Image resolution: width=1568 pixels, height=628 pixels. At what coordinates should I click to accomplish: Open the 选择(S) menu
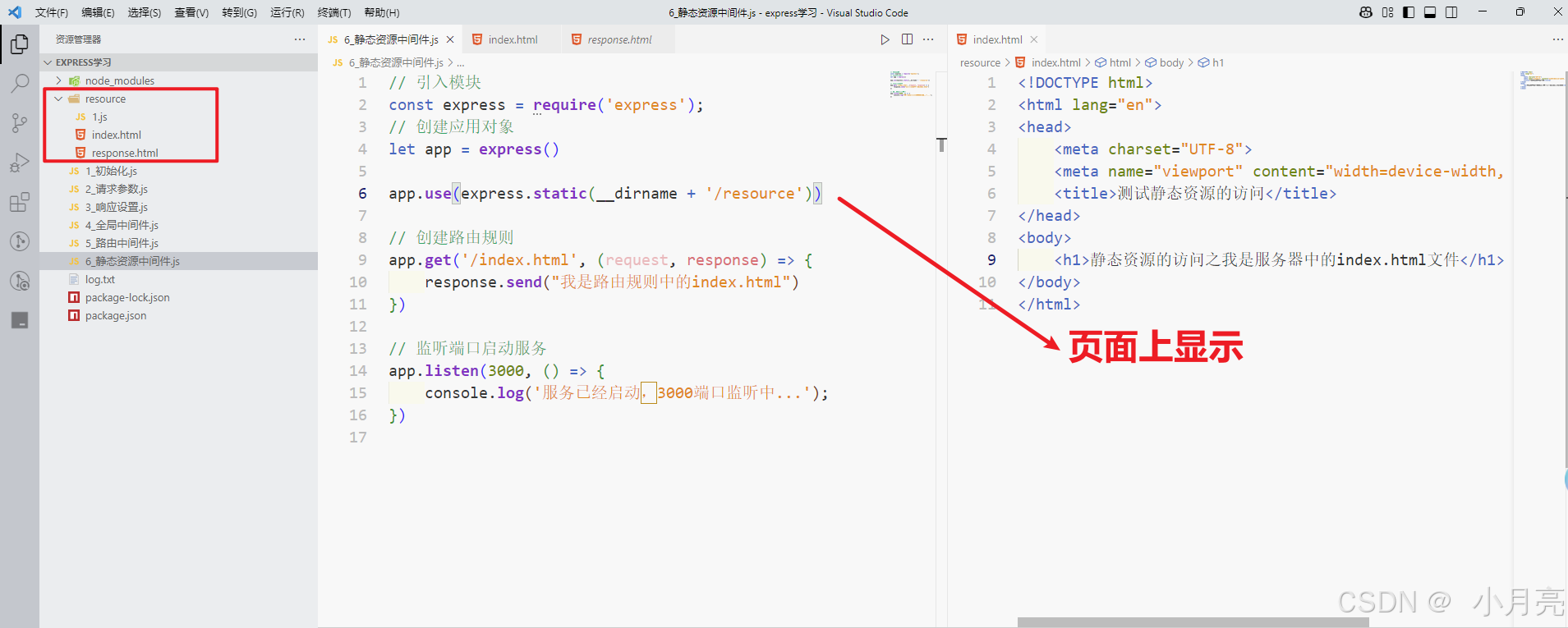pyautogui.click(x=145, y=12)
